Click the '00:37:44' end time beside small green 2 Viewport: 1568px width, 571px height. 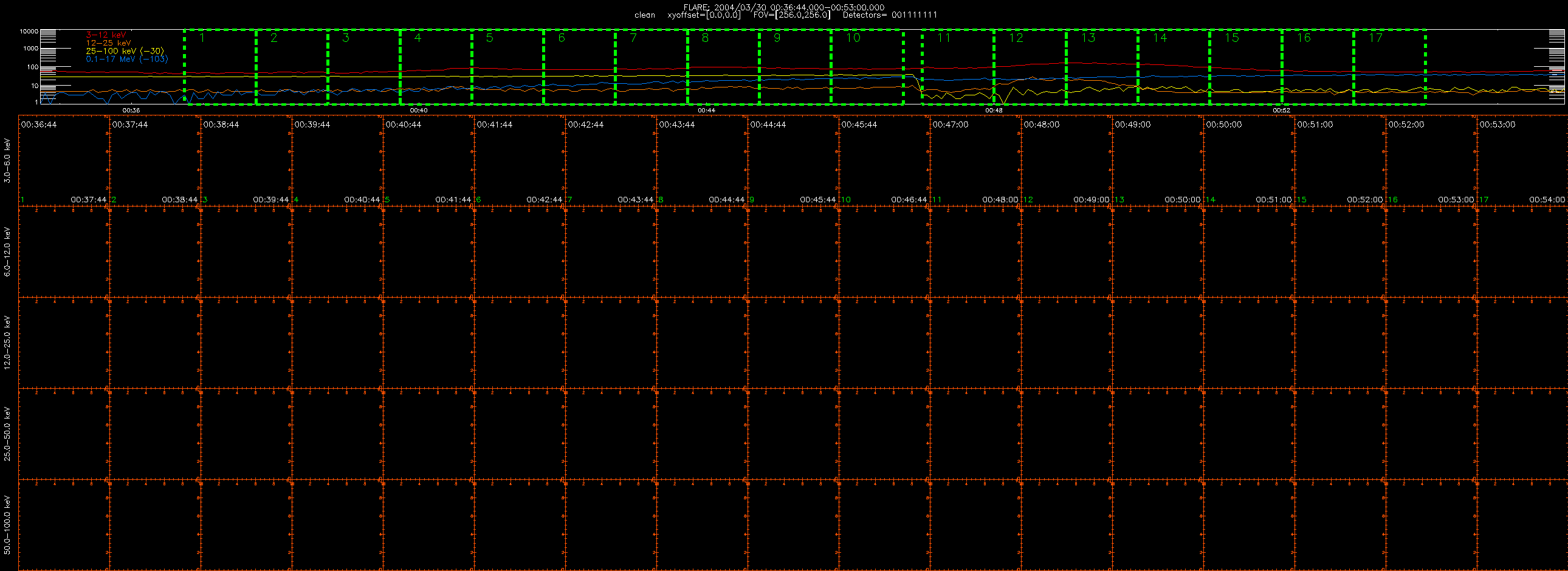[88, 199]
